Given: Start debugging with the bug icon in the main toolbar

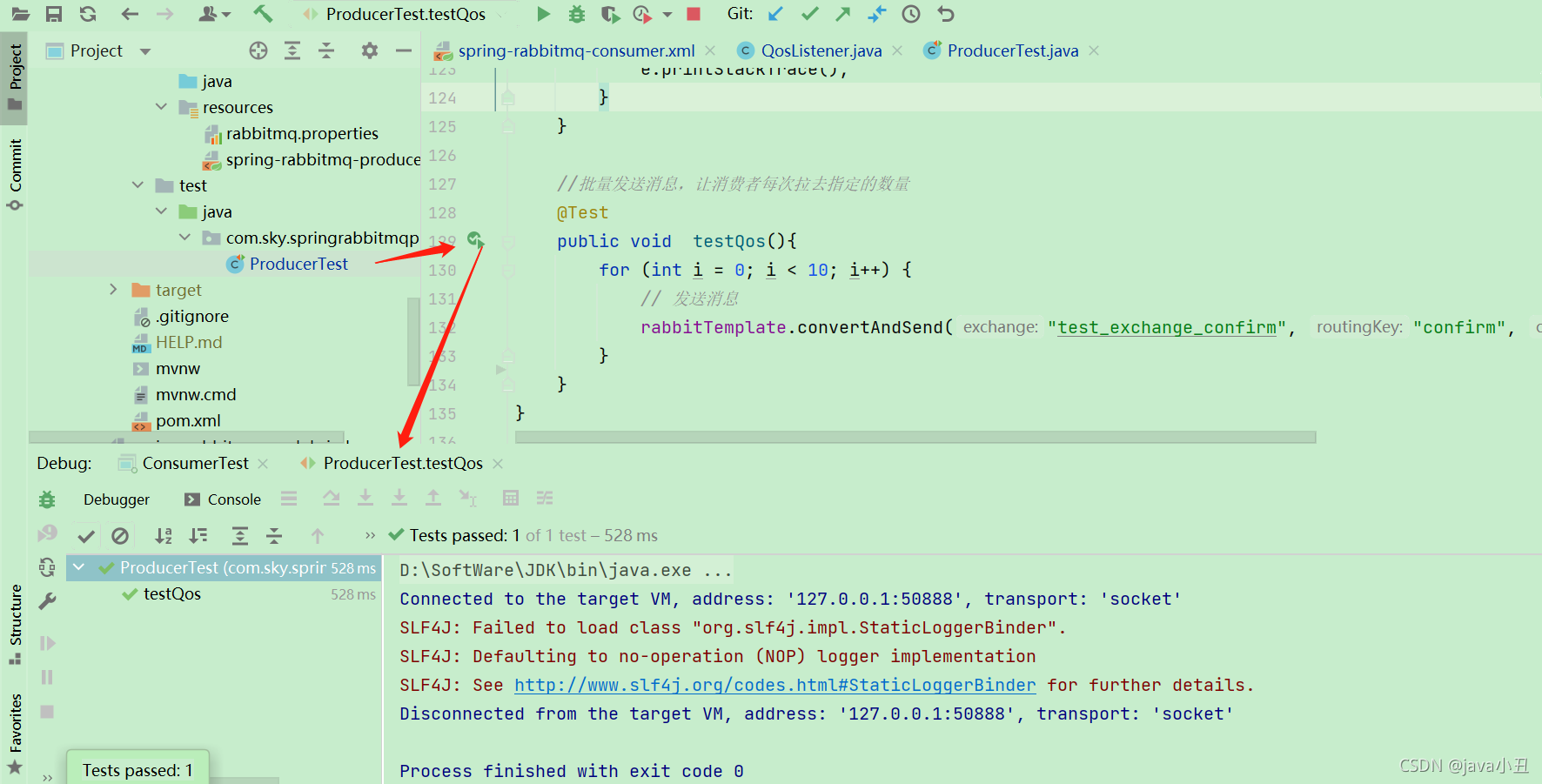Looking at the screenshot, I should click(x=576, y=14).
